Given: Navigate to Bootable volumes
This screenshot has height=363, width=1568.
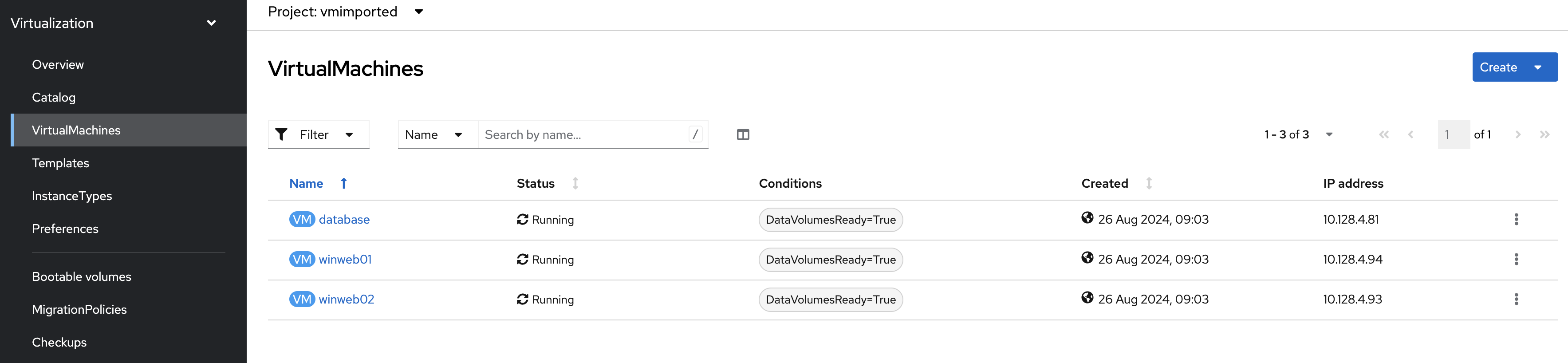Looking at the screenshot, I should coord(82,276).
